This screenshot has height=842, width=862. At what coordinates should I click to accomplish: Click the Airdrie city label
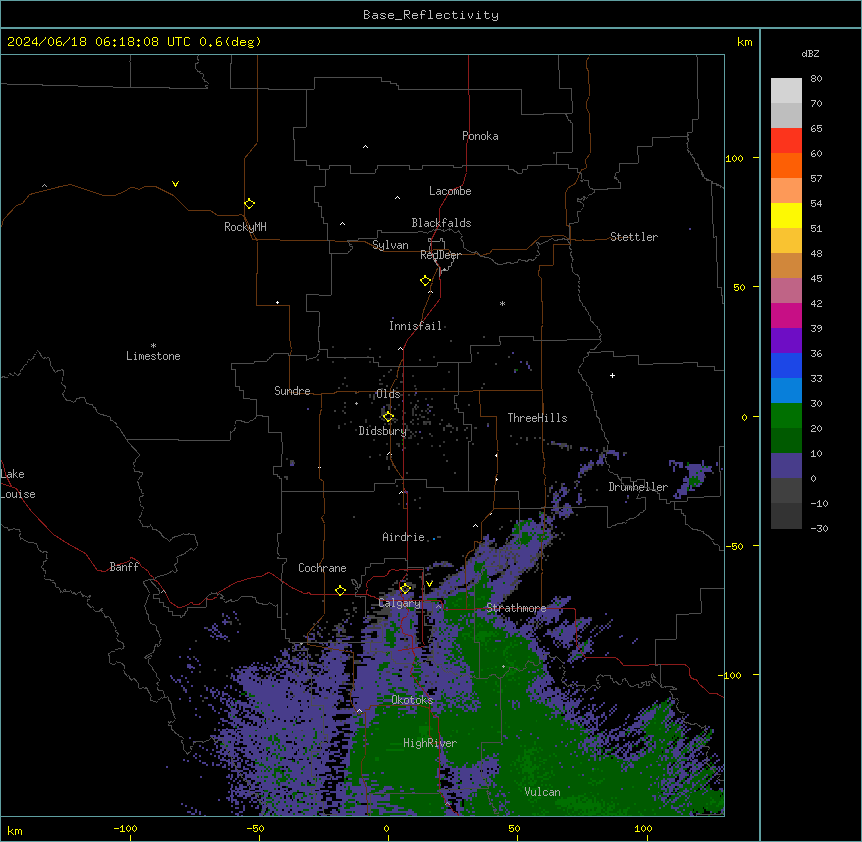click(x=403, y=537)
